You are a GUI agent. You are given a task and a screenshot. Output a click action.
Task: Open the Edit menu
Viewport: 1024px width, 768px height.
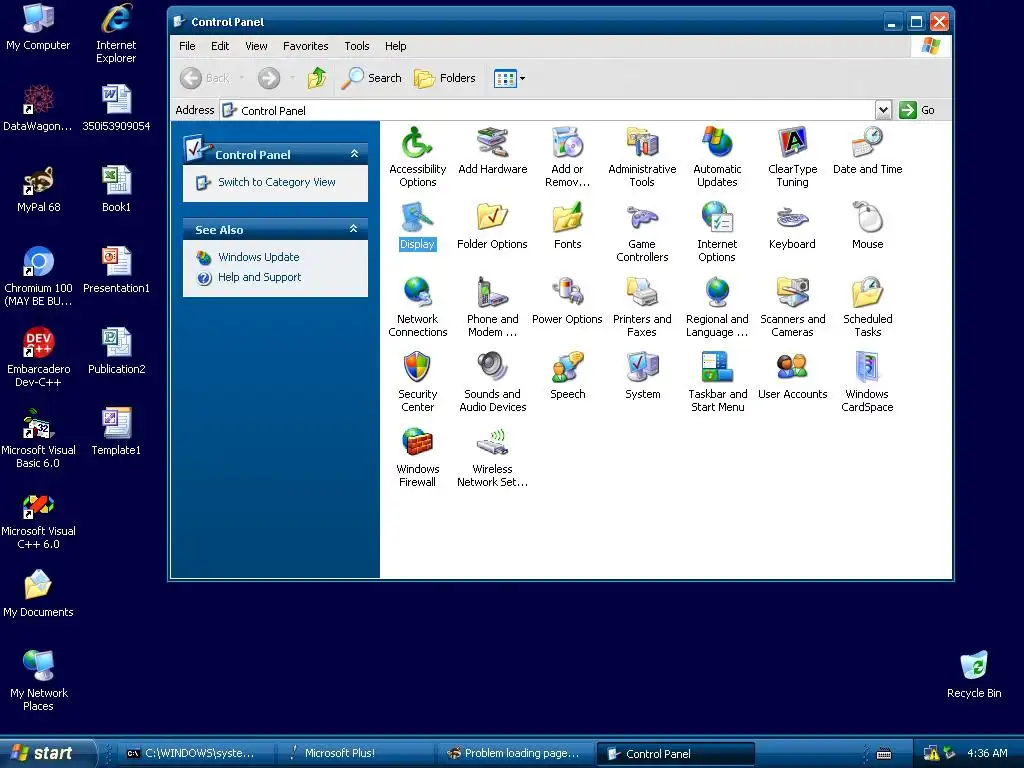220,46
